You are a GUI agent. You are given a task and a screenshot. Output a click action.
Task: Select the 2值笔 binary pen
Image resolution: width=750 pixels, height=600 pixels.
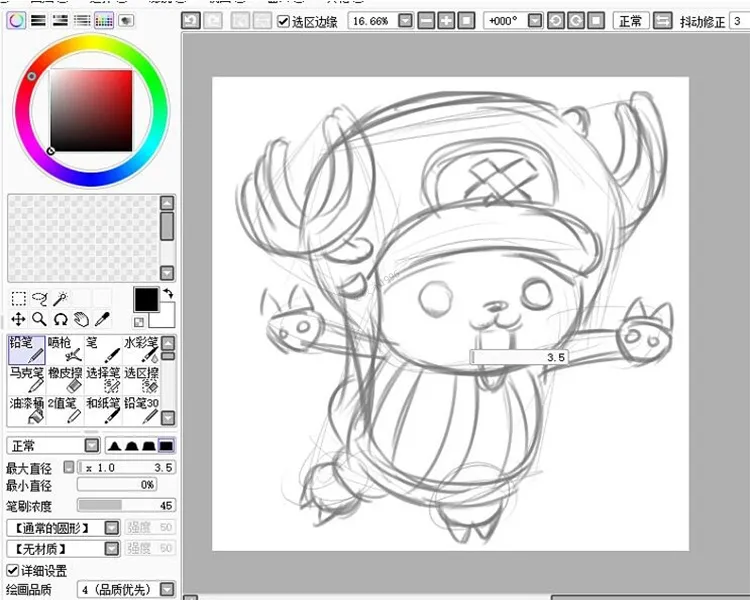pos(65,411)
